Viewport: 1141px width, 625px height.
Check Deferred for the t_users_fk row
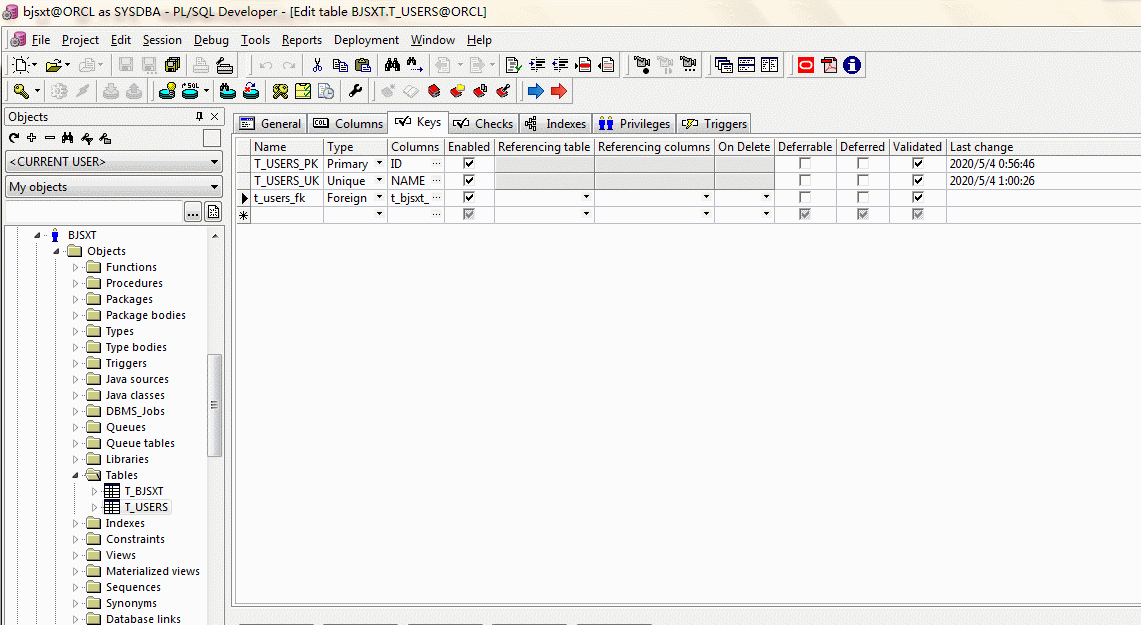pos(862,197)
